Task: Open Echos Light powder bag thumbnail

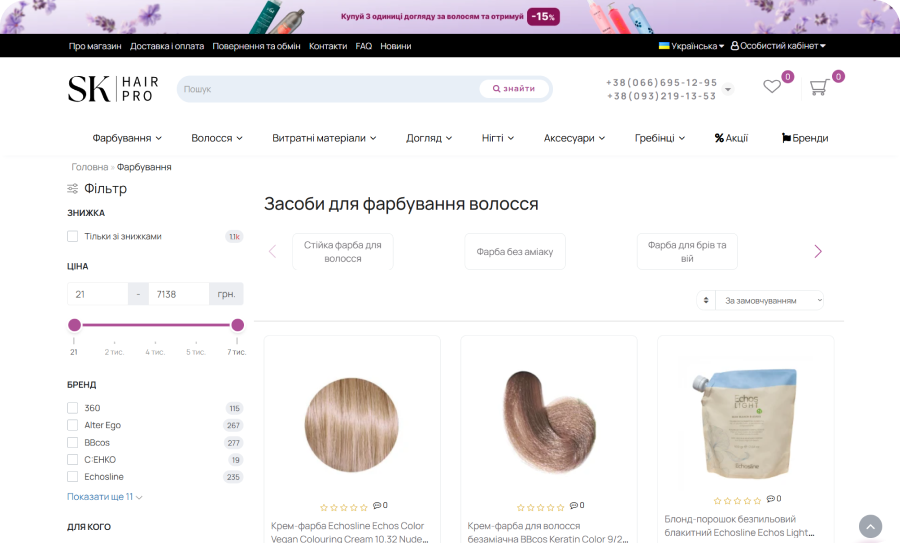Action: pos(745,424)
